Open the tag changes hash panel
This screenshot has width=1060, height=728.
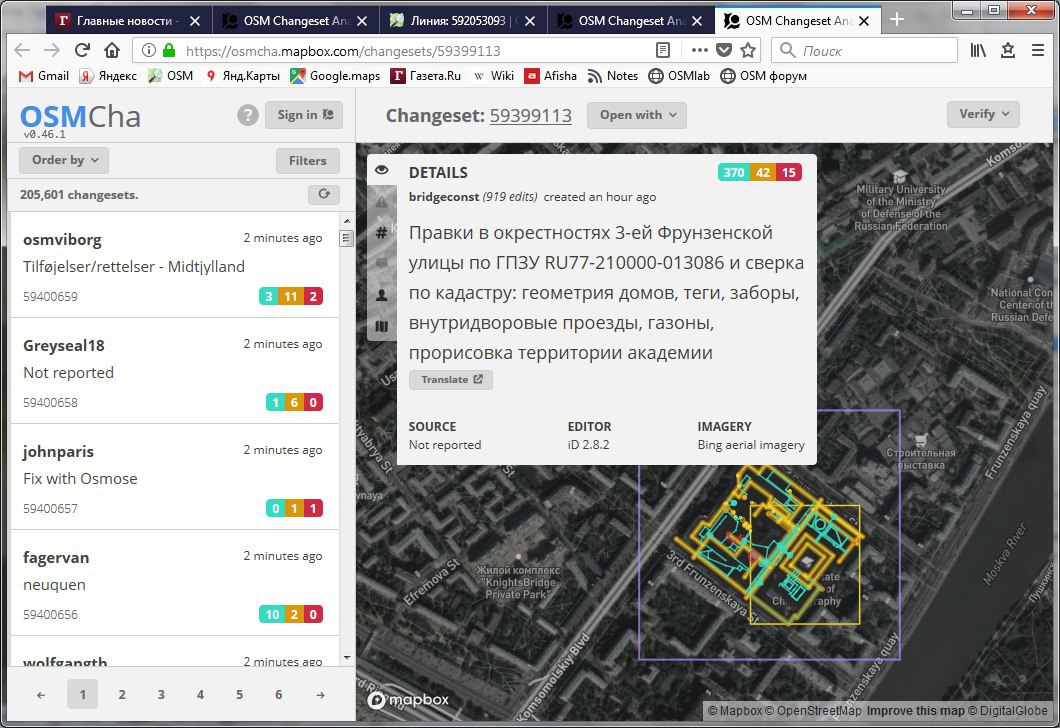382,233
